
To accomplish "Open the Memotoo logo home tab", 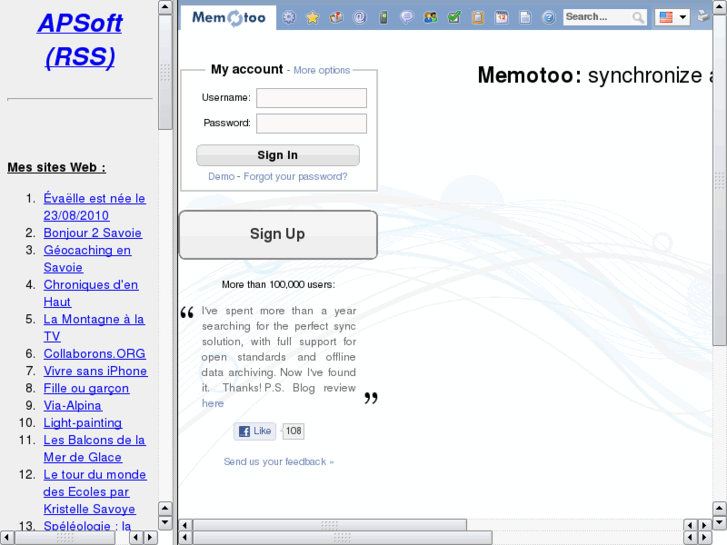I will pos(228,18).
